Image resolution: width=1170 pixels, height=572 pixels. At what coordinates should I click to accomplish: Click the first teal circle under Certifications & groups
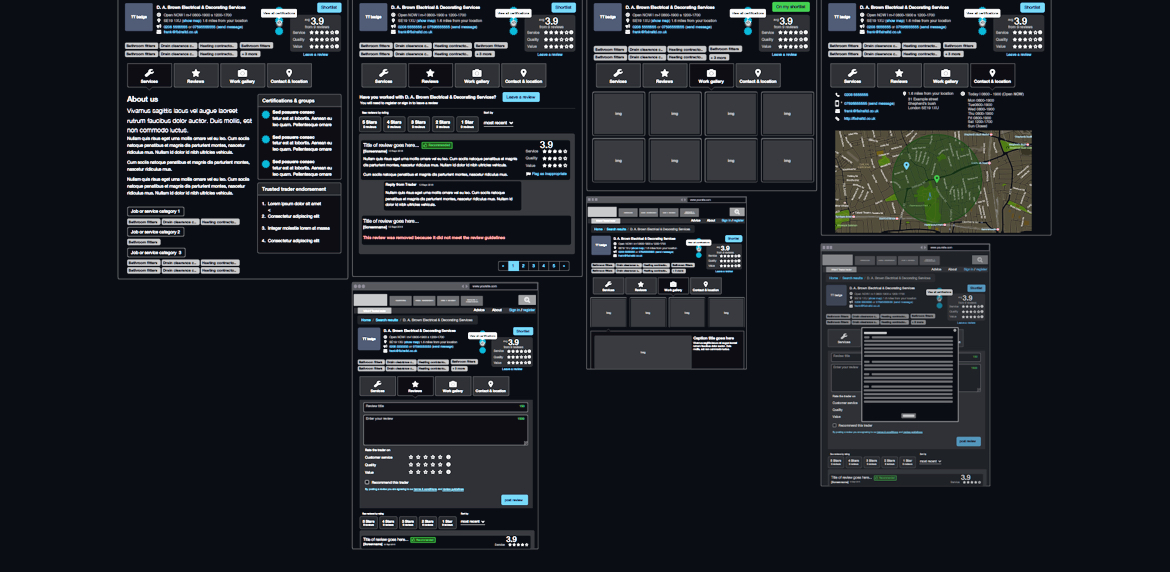coord(266,114)
